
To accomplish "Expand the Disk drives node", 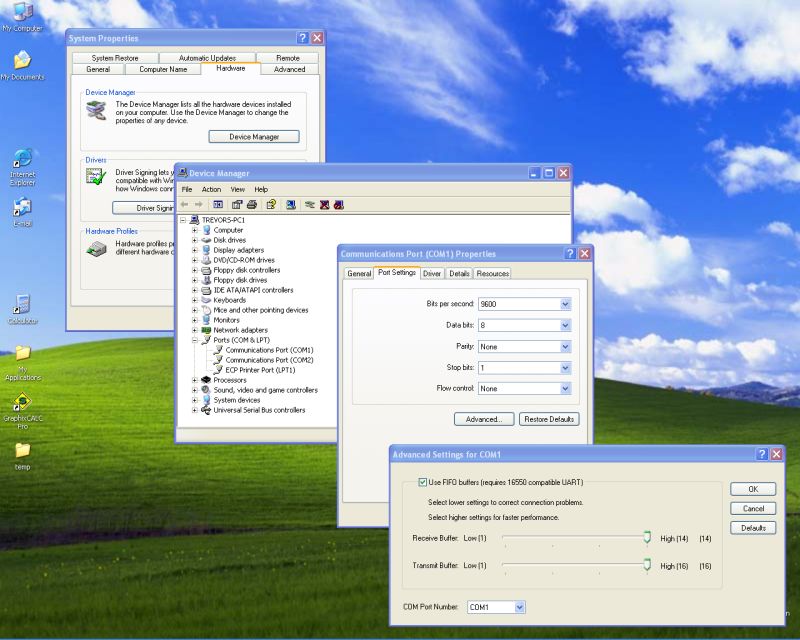I will (x=194, y=240).
